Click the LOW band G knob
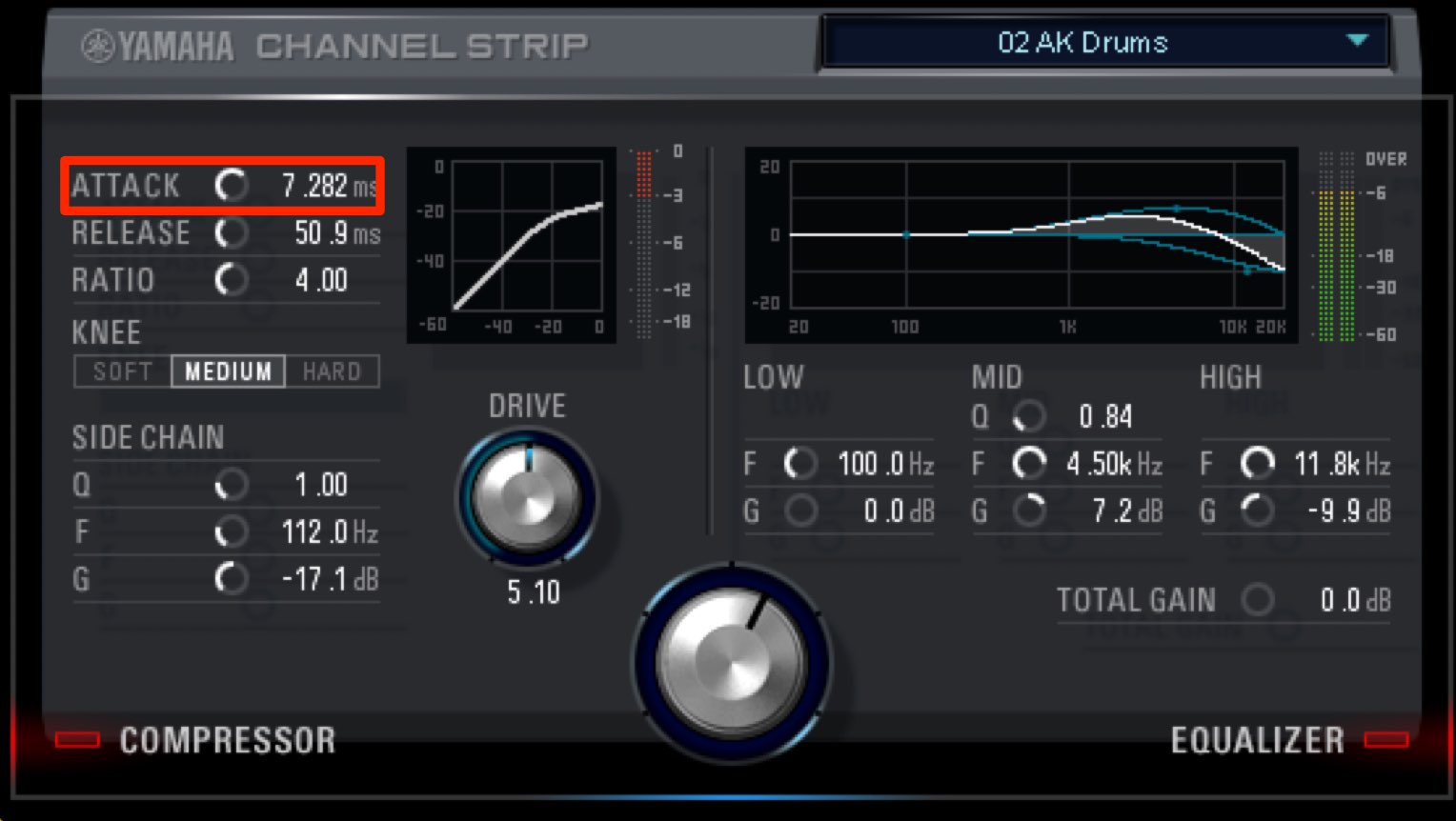This screenshot has width=1456, height=821. [x=800, y=511]
